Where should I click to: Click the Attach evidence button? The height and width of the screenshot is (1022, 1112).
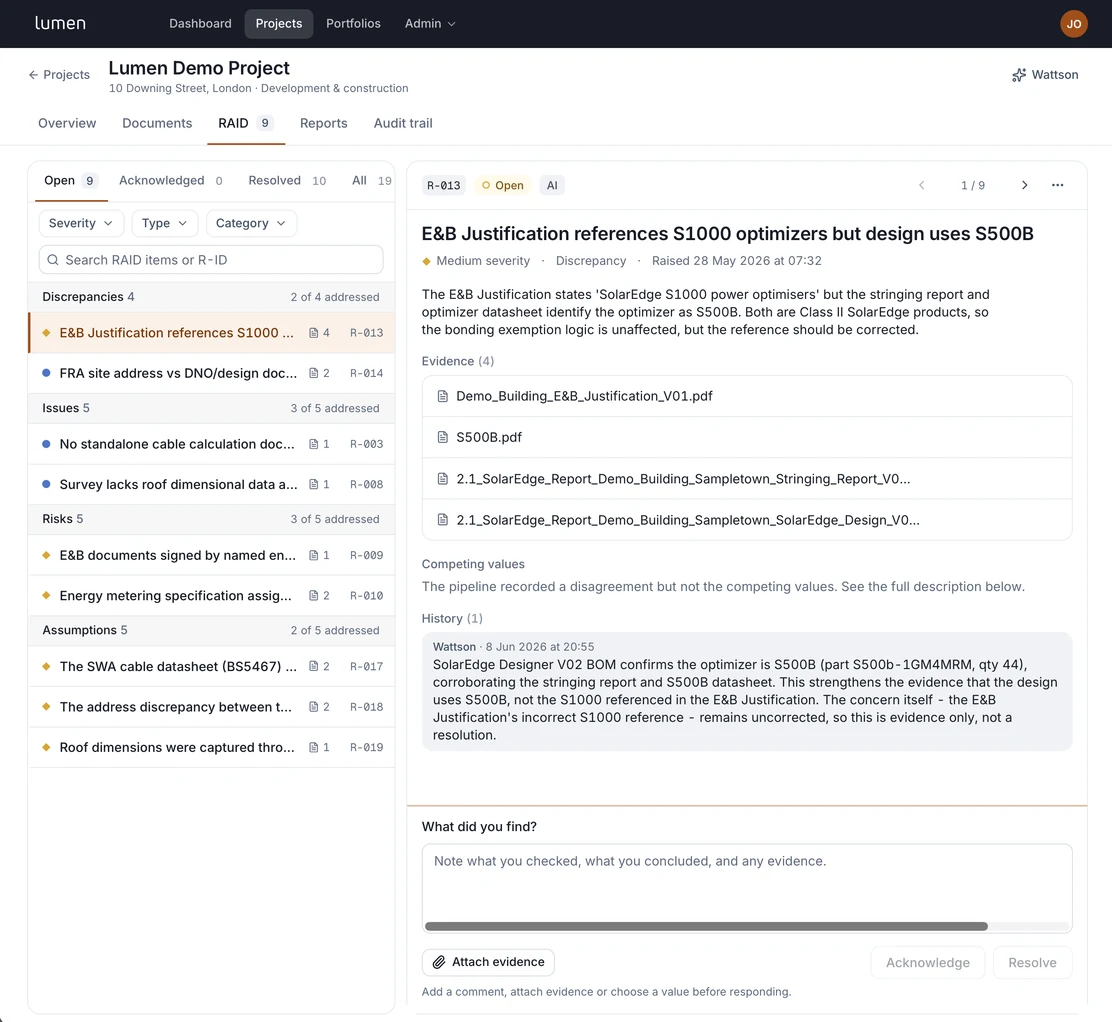[x=488, y=962]
